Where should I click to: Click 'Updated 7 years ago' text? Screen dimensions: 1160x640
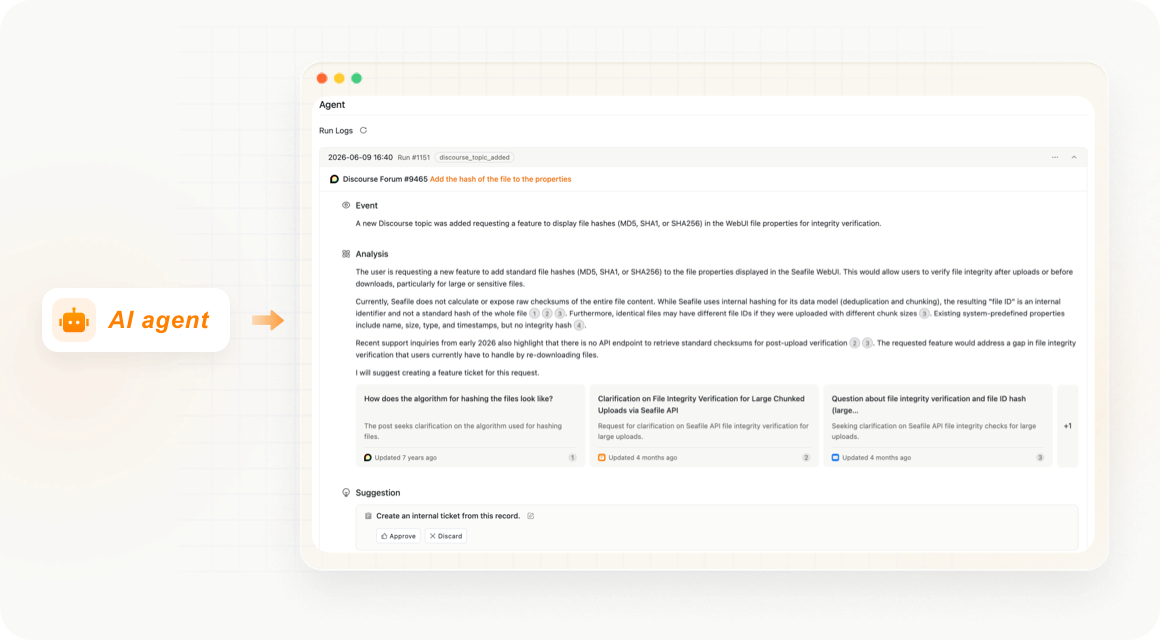point(405,458)
